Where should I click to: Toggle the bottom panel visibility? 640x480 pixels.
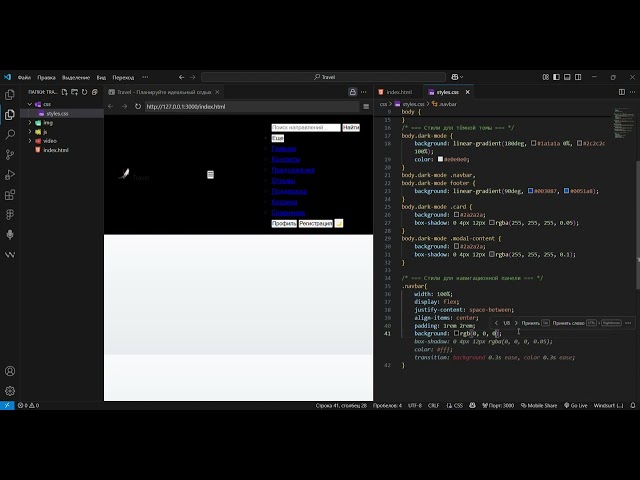(x=567, y=77)
